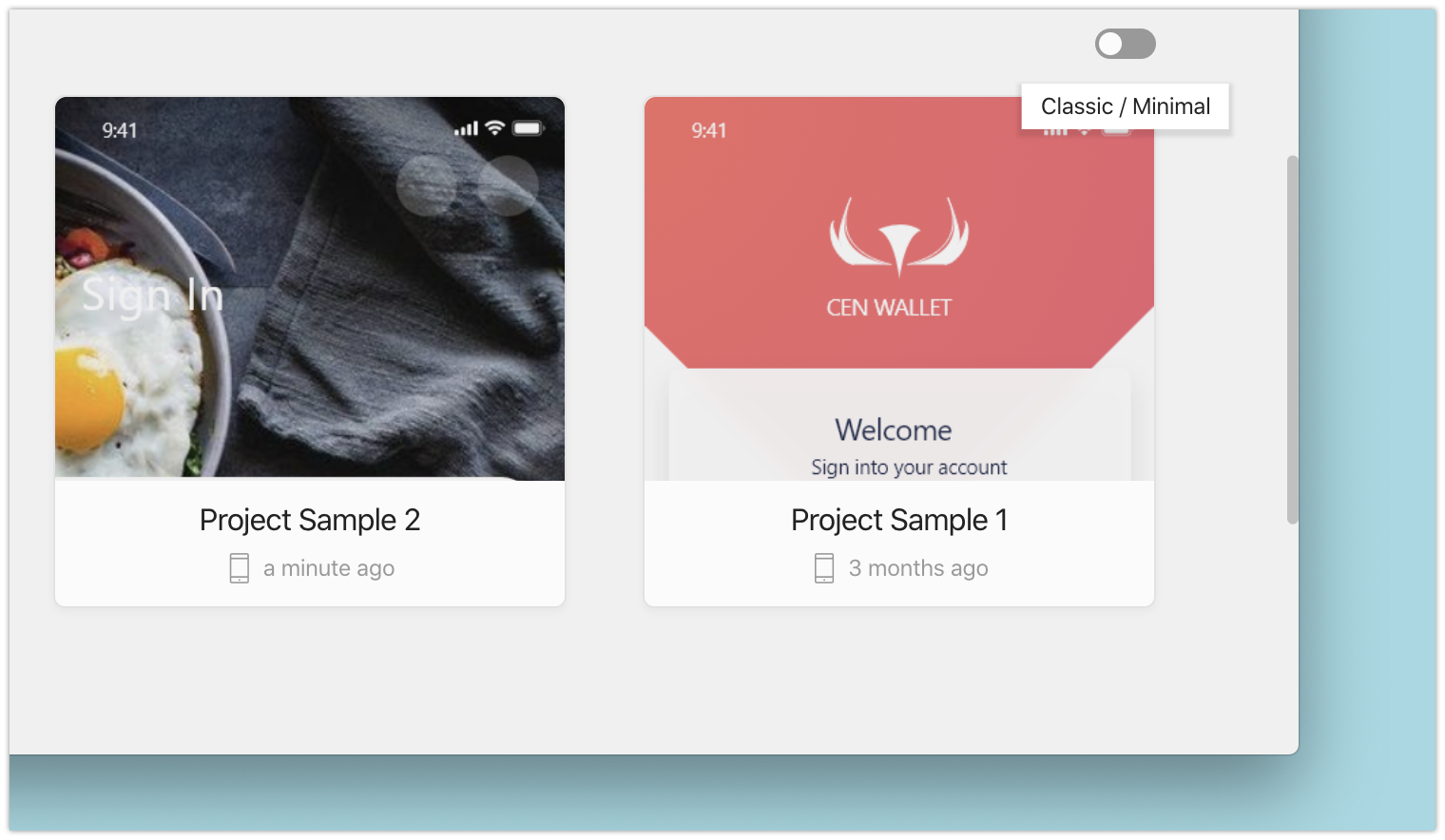Click the "Classic / Minimal" tooltip label
Viewport: 1445px width, 840px height.
(x=1126, y=106)
